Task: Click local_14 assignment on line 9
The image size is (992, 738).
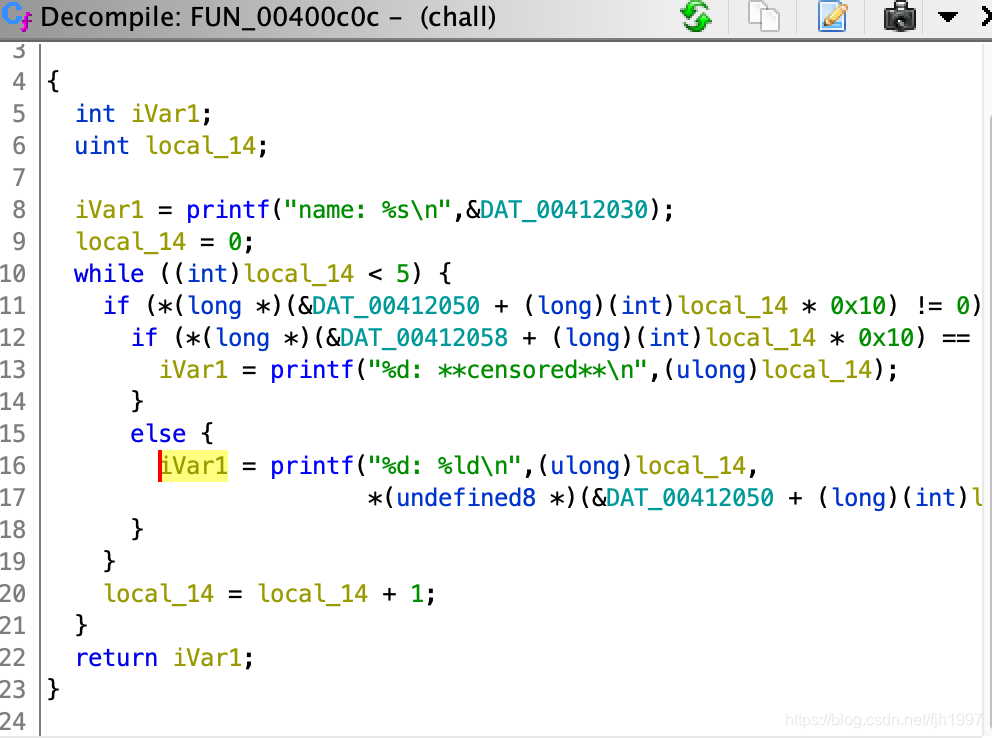Action: [x=130, y=242]
